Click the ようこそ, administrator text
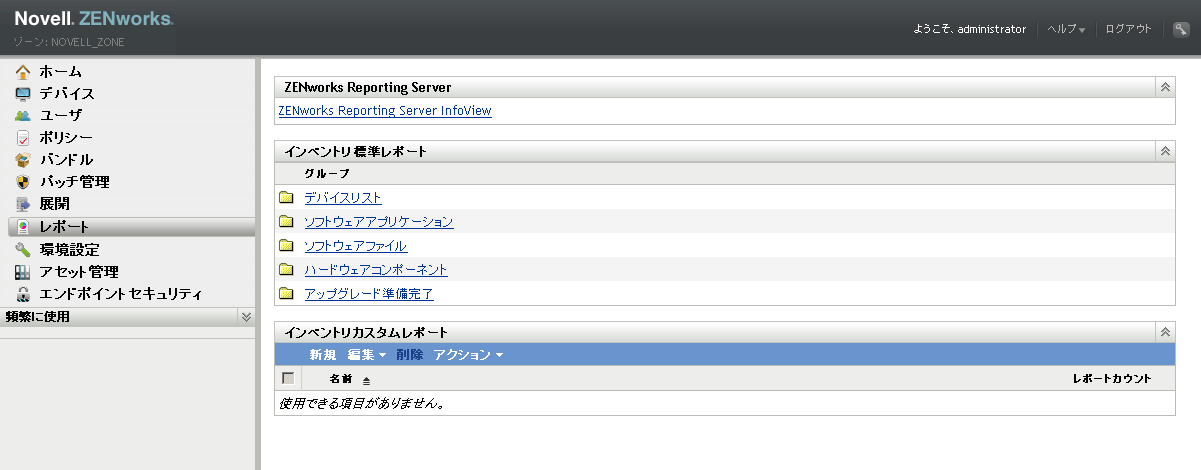Screen dimensions: 1201x470 tap(970, 30)
